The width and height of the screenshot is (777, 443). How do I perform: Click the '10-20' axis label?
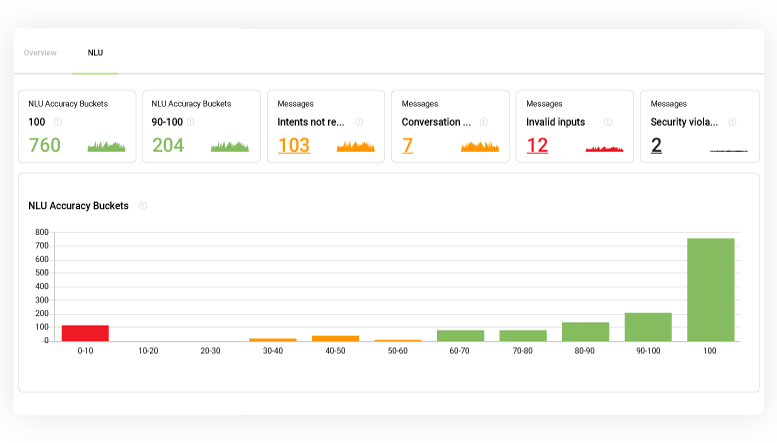click(148, 351)
